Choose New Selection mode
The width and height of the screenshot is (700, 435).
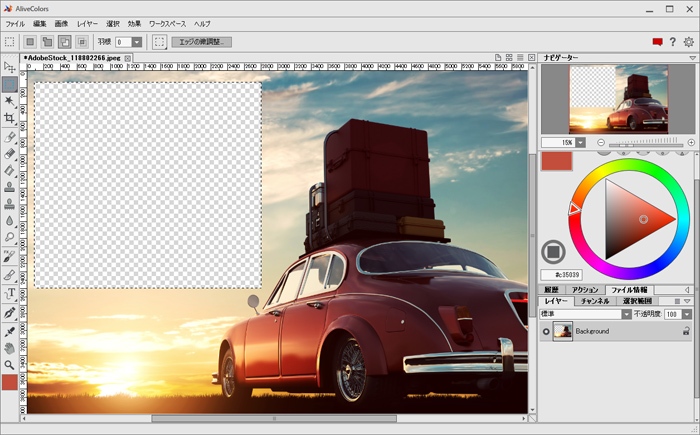click(x=30, y=42)
